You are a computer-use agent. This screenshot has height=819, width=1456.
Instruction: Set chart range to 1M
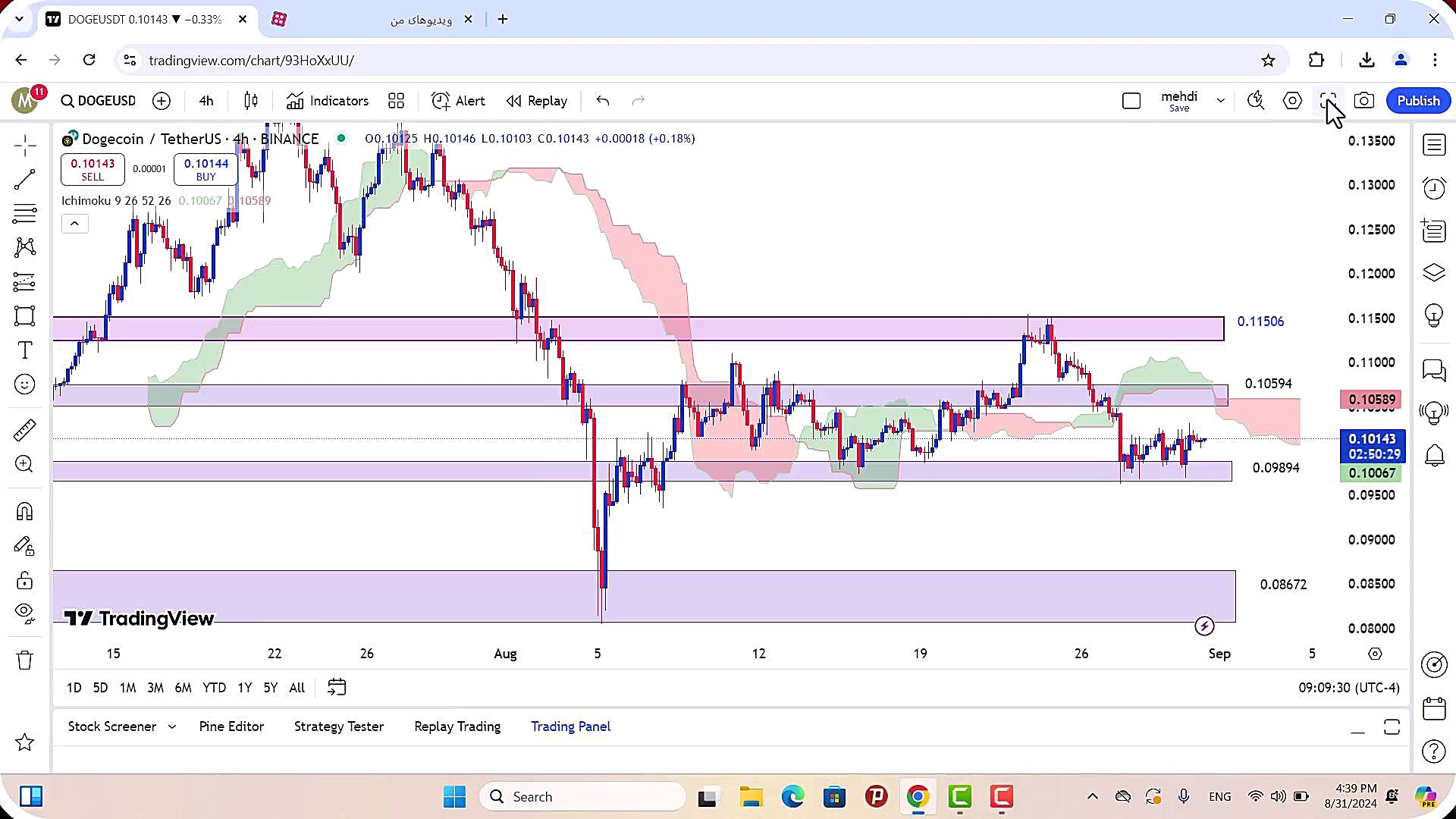pyautogui.click(x=127, y=688)
